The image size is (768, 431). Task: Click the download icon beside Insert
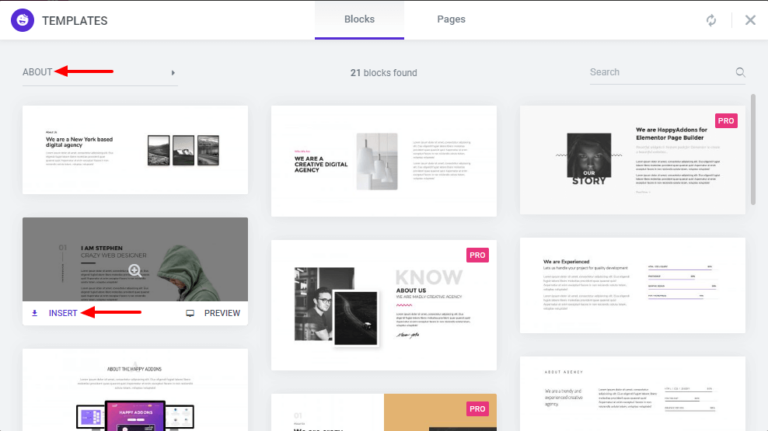pyautogui.click(x=35, y=313)
